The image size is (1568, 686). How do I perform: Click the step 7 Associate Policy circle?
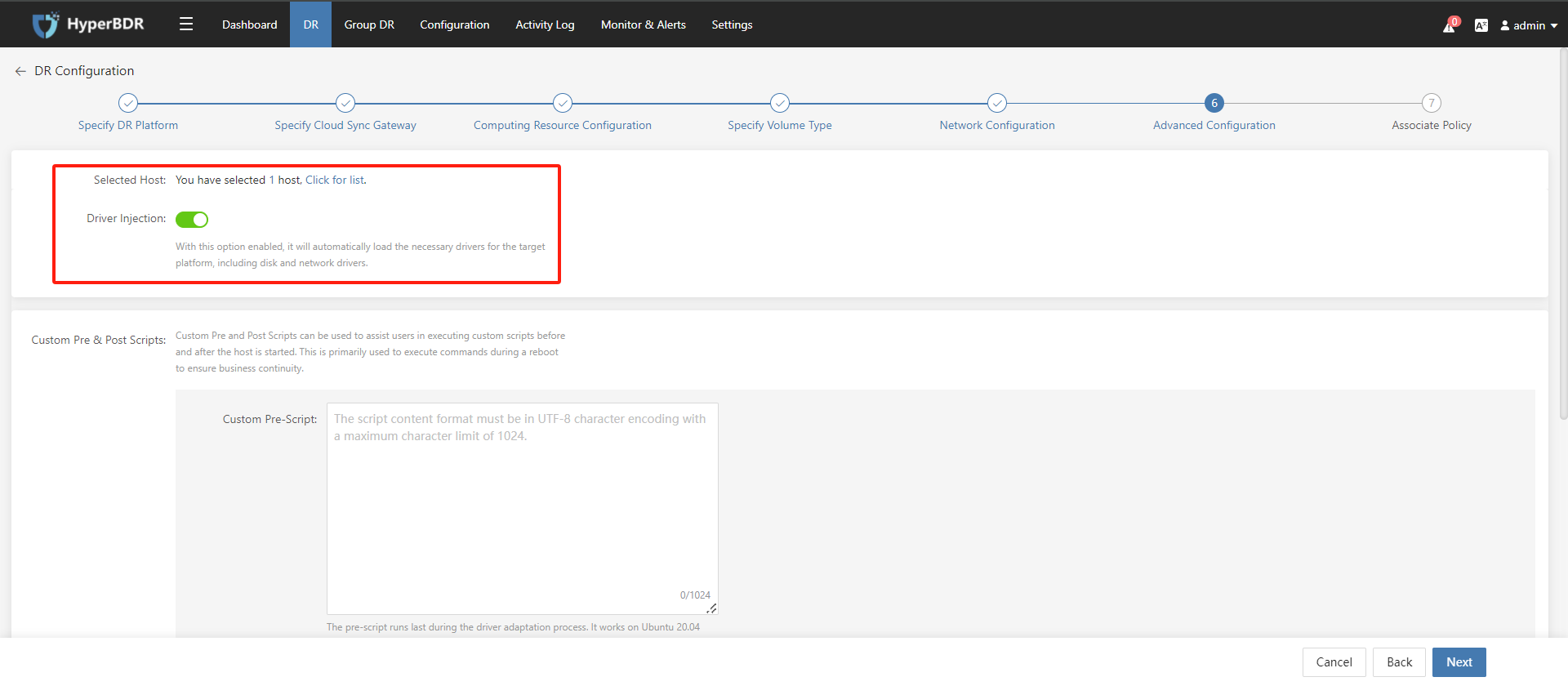click(1432, 103)
